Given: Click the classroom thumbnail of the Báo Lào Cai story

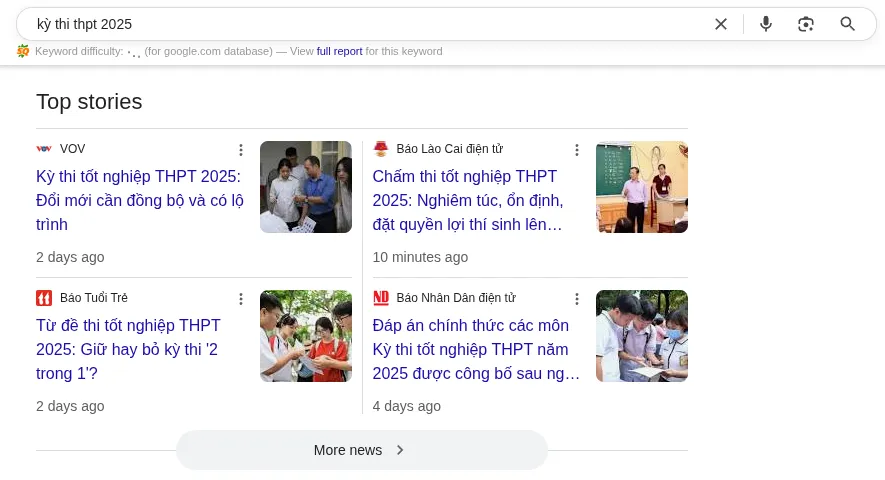Looking at the screenshot, I should tap(642, 187).
